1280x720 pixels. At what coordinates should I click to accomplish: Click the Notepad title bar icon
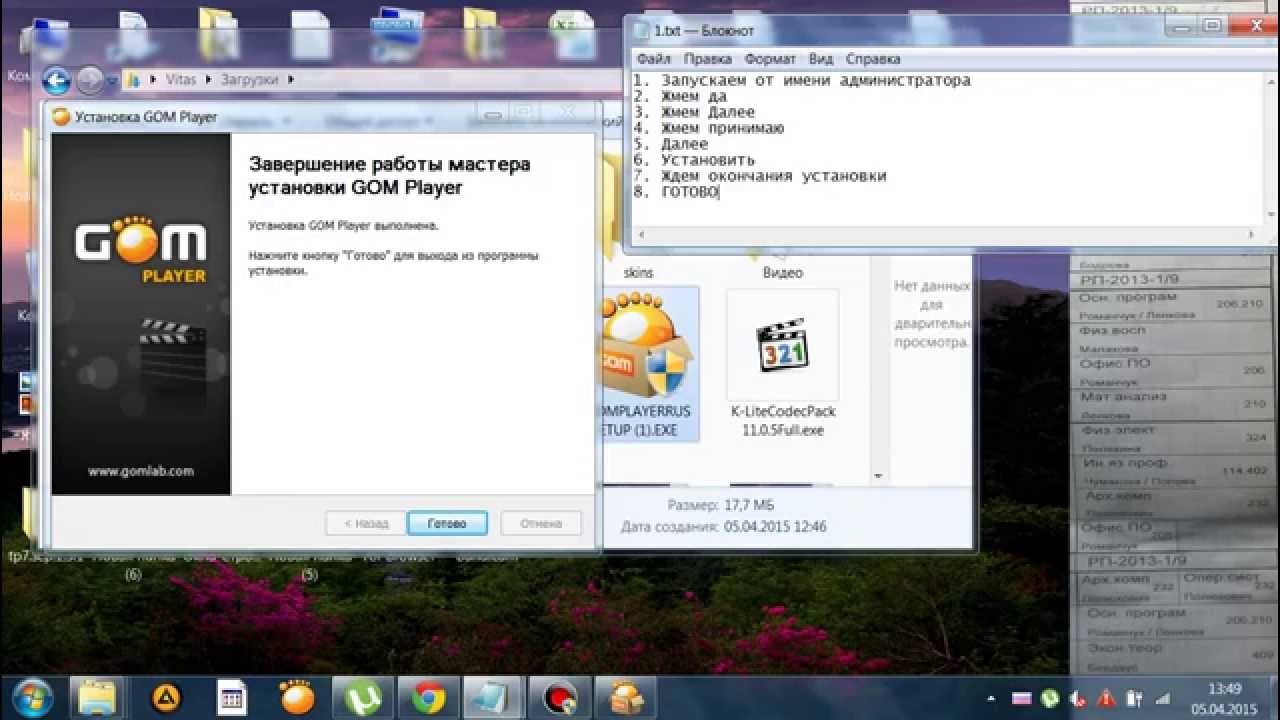tap(639, 31)
